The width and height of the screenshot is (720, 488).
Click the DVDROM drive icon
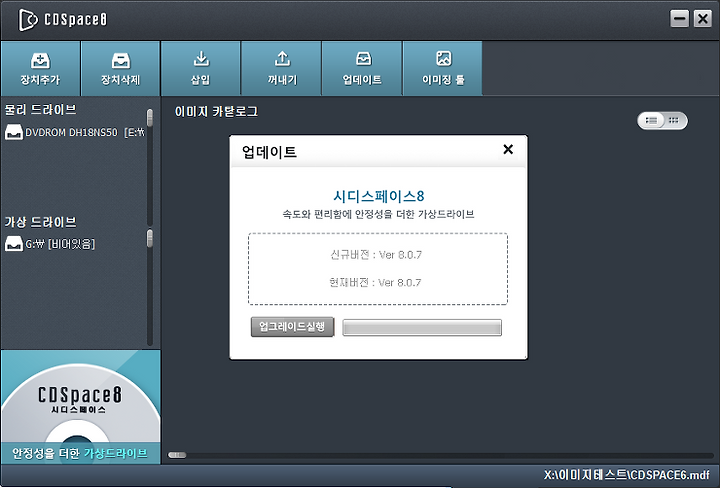pyautogui.click(x=14, y=133)
